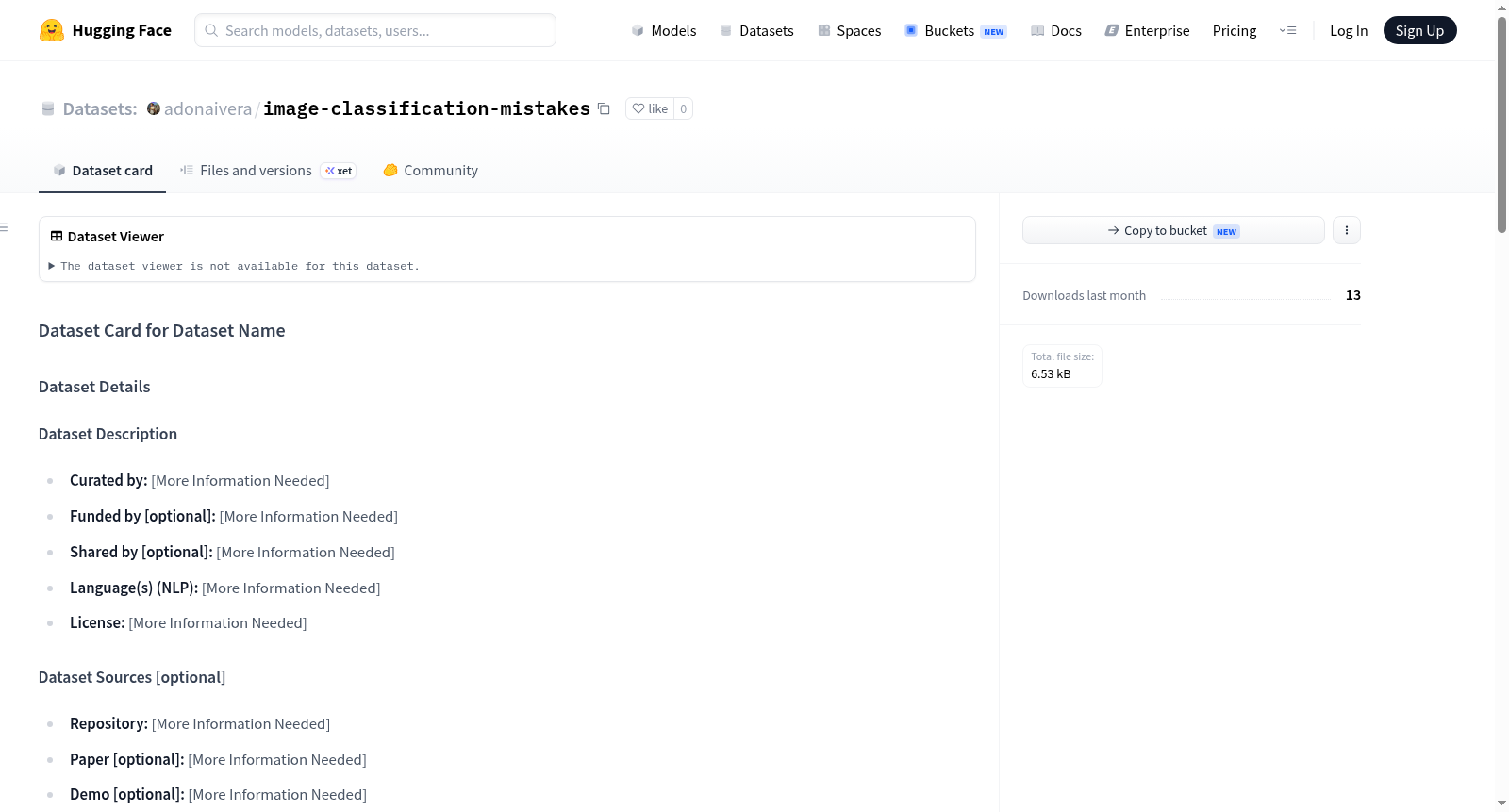Click the Paper [optional] line
Viewport: 1509px width, 812px height.
(x=219, y=759)
